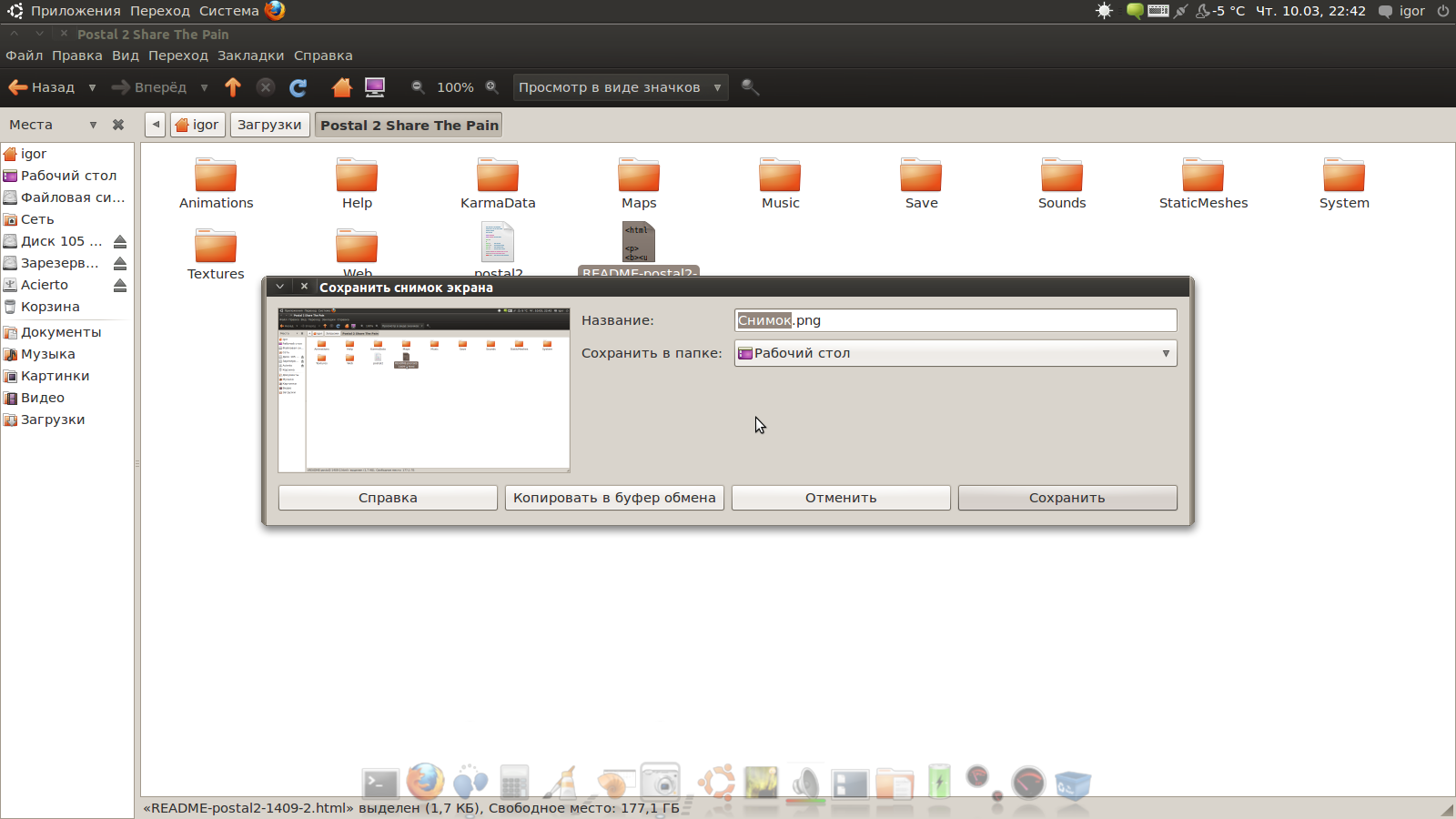This screenshot has height=819, width=1456.
Task: Go to igor in the path bar
Action: pyautogui.click(x=197, y=125)
